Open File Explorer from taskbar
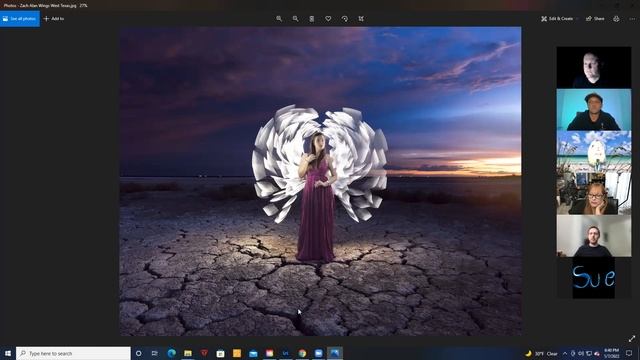Viewport: 640px width, 360px height. pyautogui.click(x=188, y=353)
